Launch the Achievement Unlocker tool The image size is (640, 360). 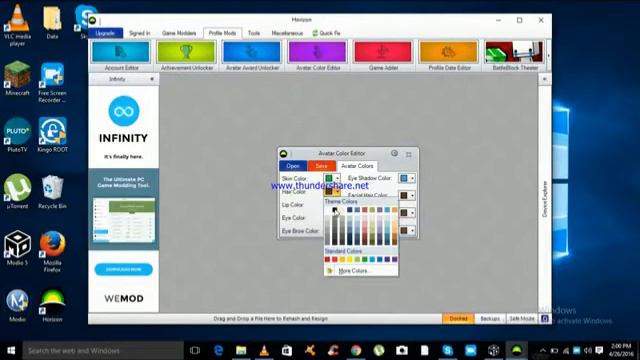(x=187, y=56)
